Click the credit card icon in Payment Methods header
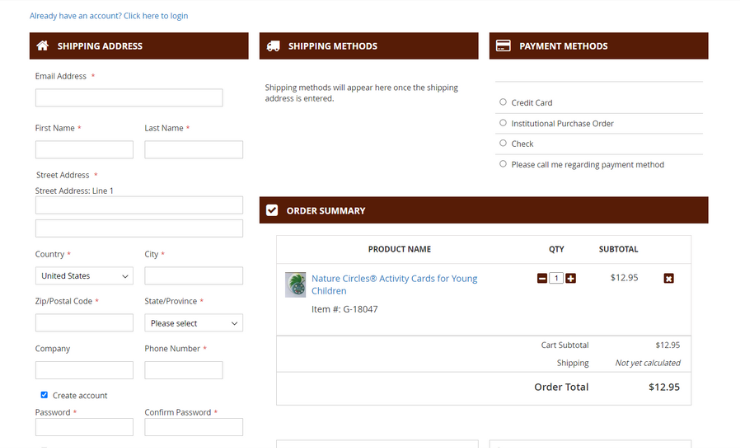Image resolution: width=740 pixels, height=448 pixels. (503, 46)
